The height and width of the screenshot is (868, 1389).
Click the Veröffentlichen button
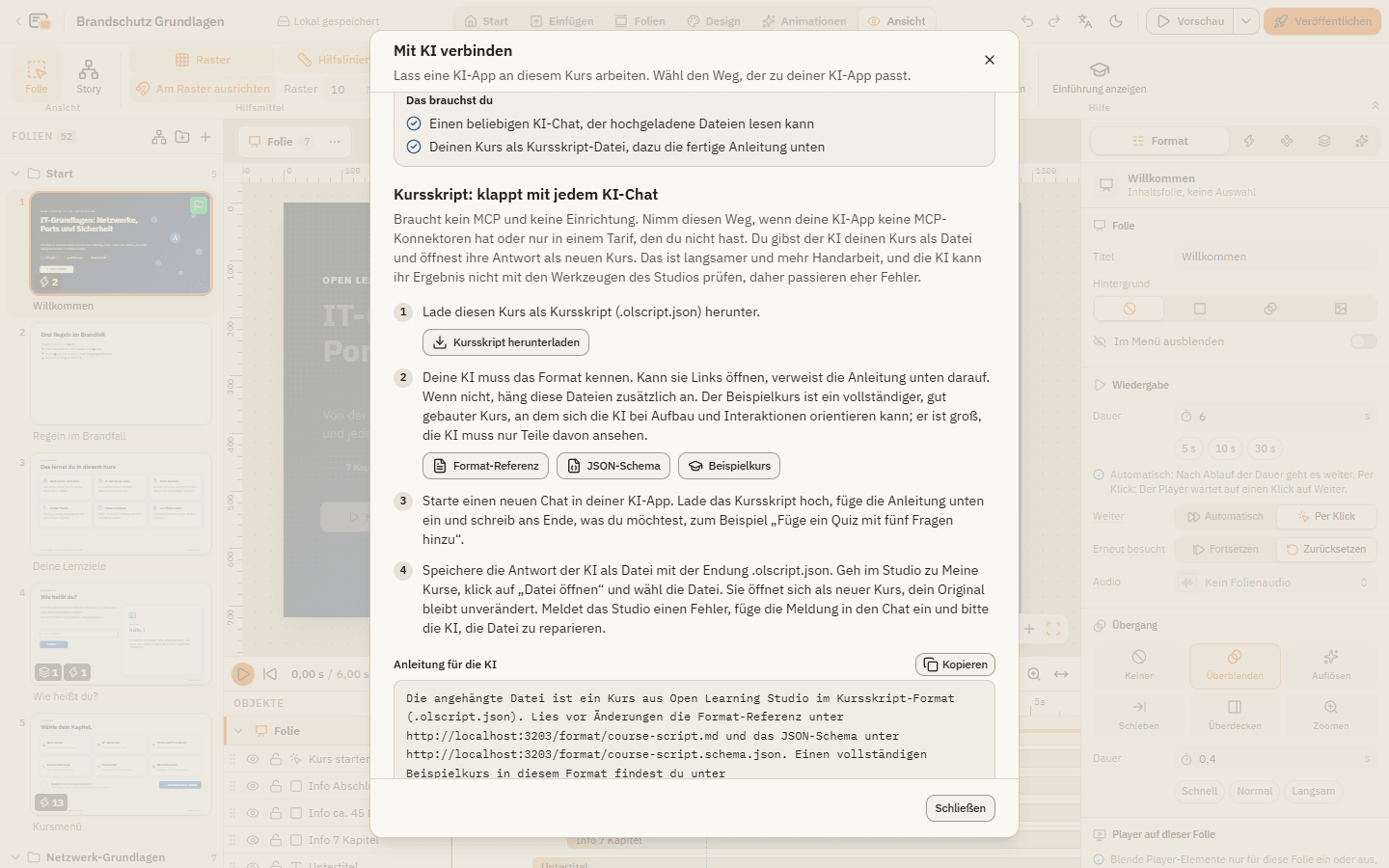[1322, 21]
